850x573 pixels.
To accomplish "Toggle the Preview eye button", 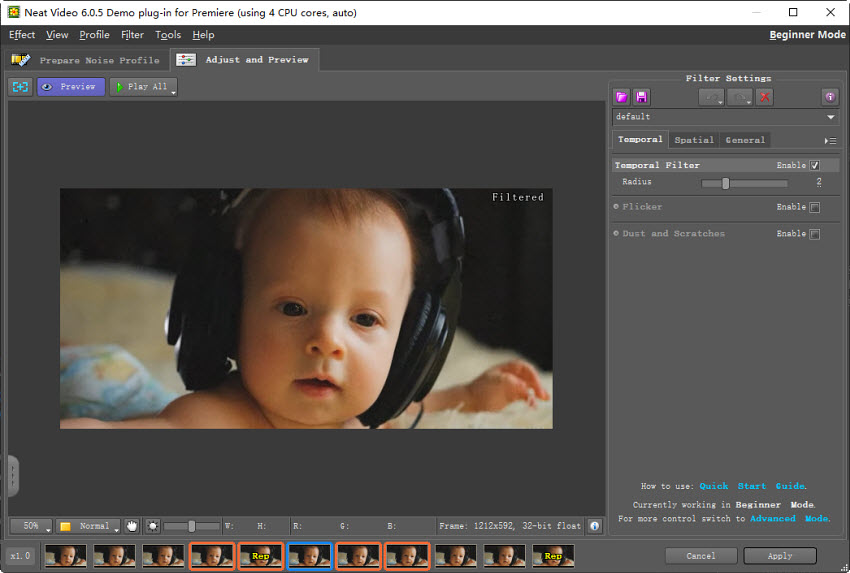I will 71,87.
